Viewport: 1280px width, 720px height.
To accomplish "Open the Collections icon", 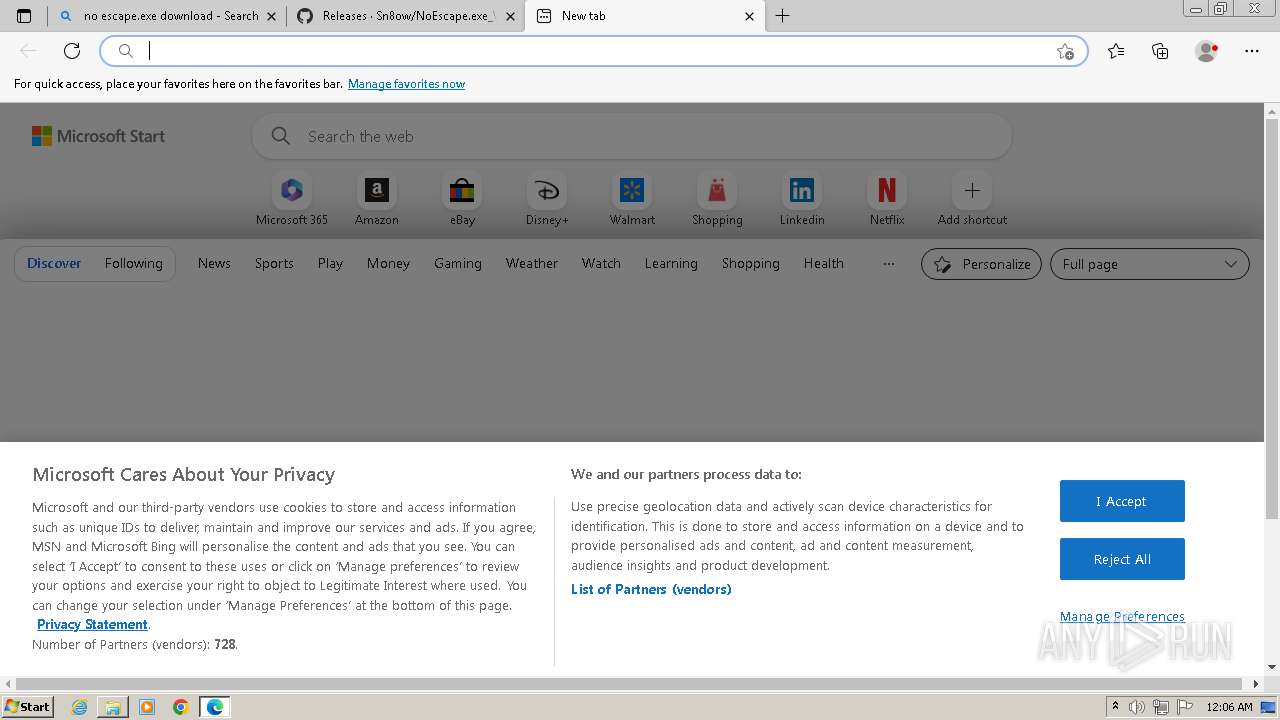I will [1160, 51].
